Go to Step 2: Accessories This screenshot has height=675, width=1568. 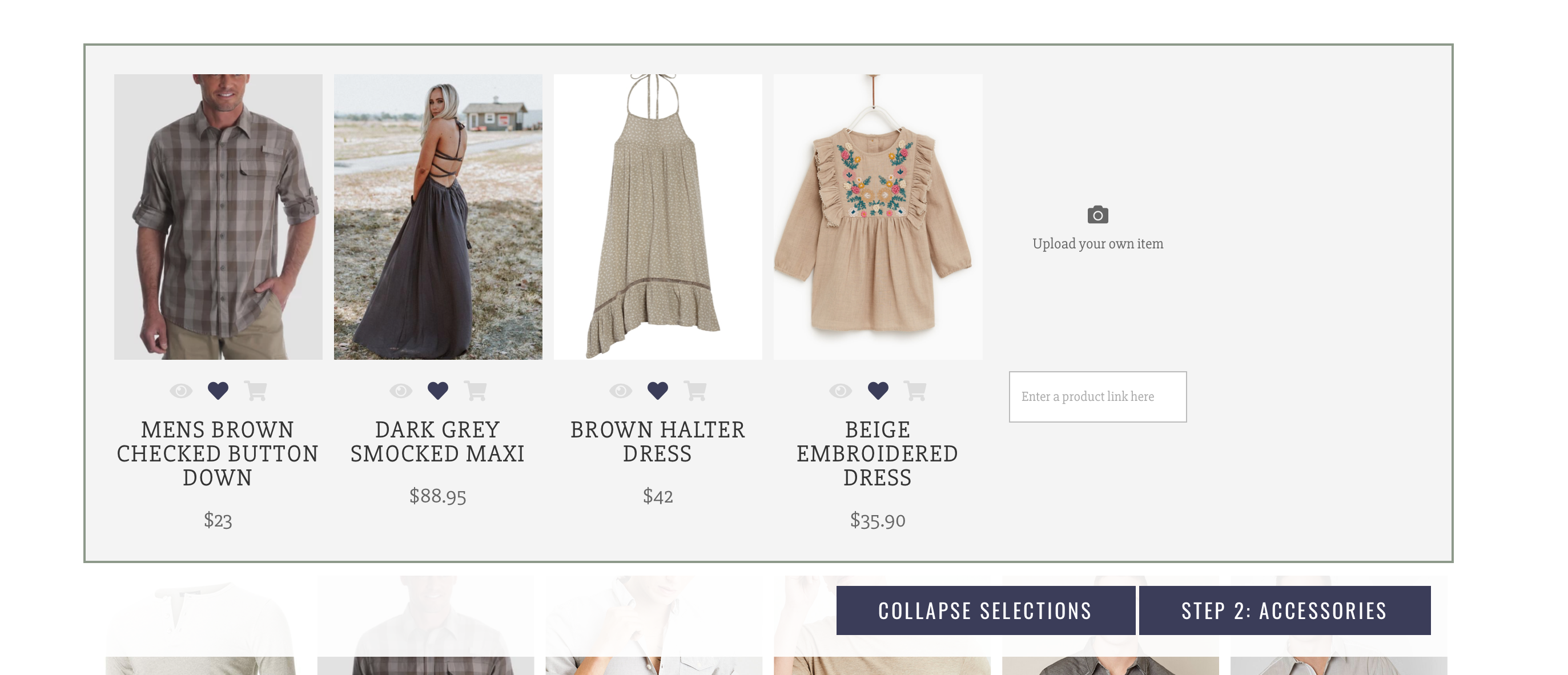(x=1284, y=610)
